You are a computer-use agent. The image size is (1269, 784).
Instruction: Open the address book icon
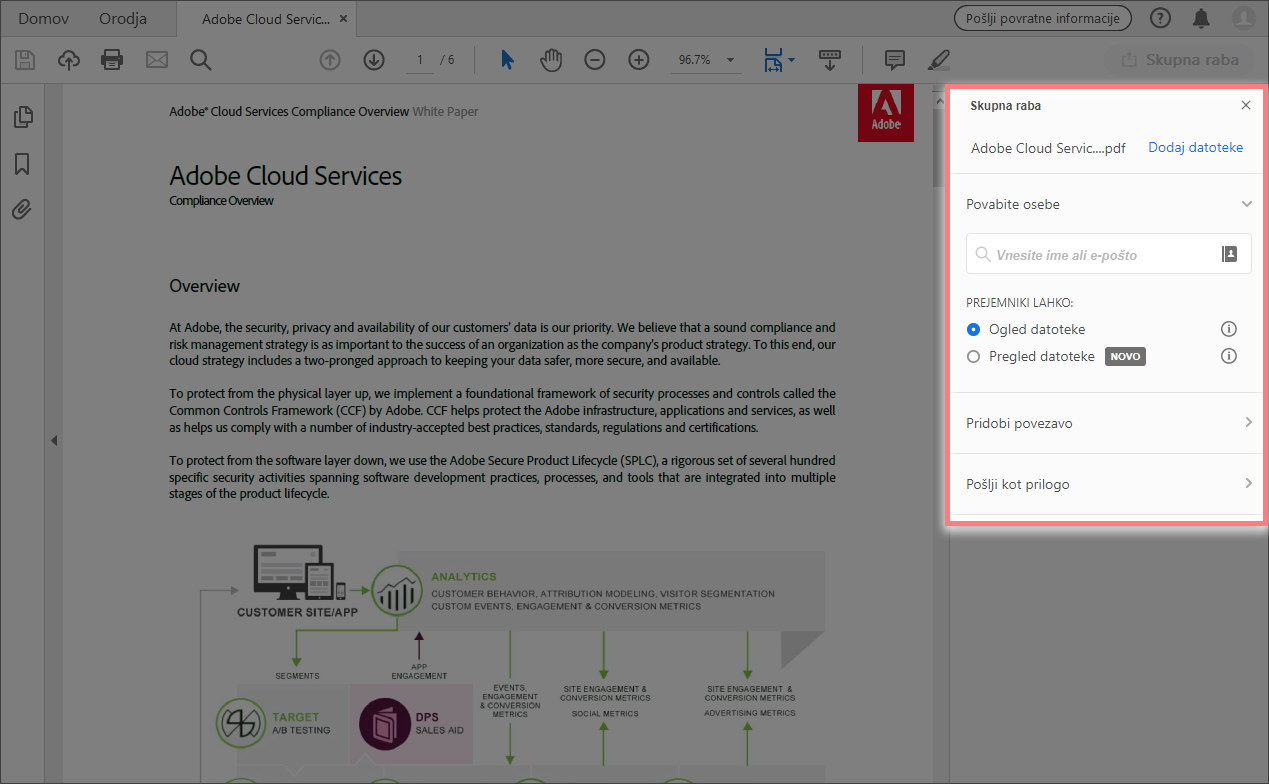(x=1230, y=254)
